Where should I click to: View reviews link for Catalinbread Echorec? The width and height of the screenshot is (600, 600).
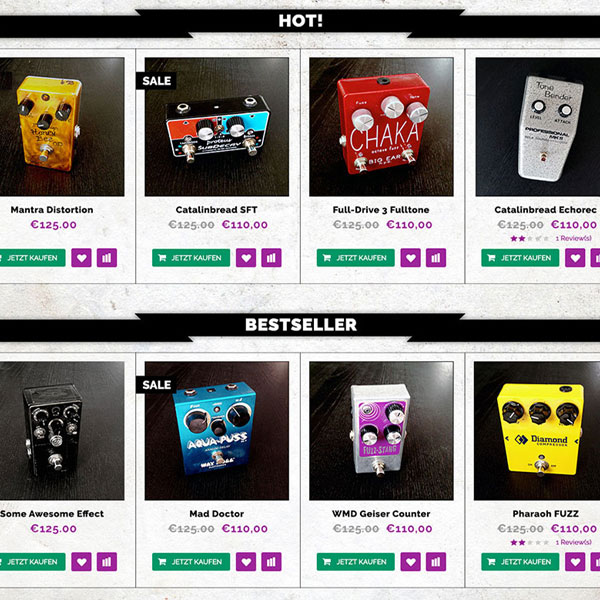[573, 238]
